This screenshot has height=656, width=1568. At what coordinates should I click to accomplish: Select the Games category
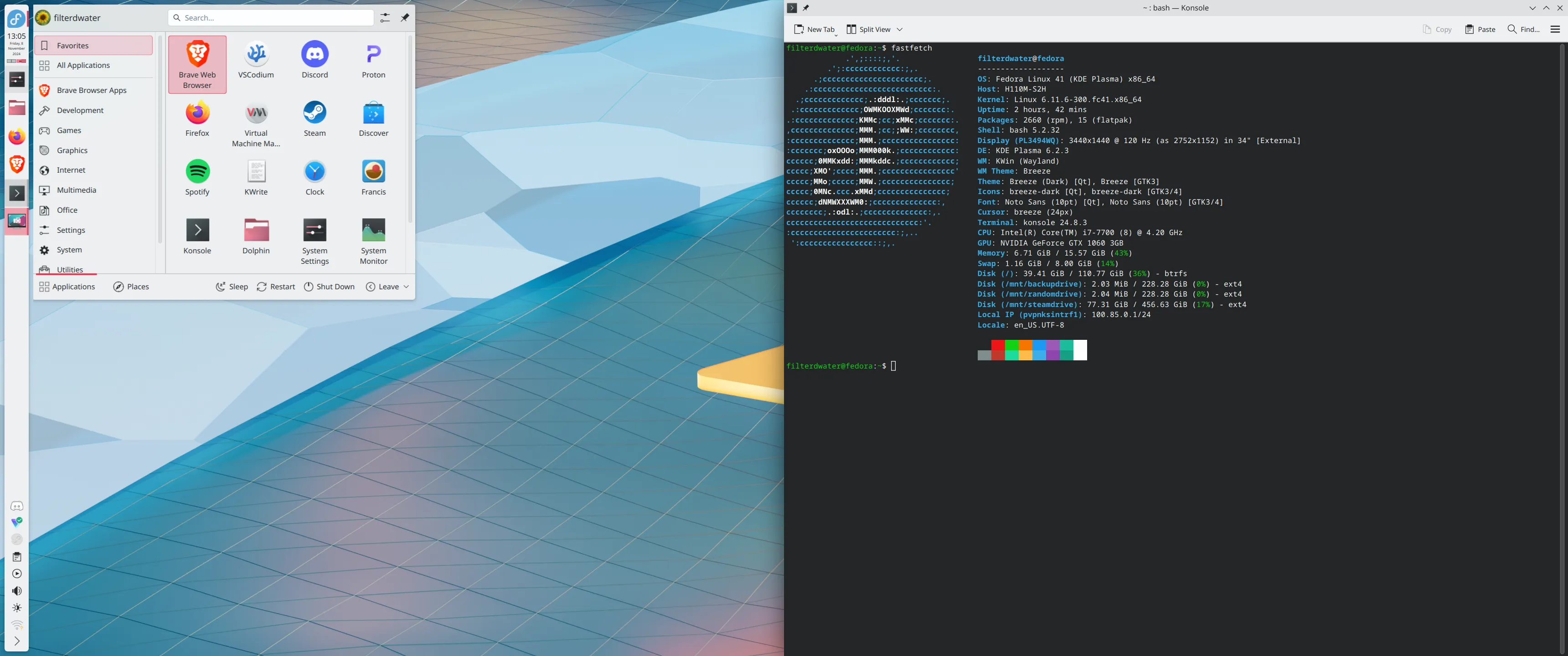pos(69,130)
